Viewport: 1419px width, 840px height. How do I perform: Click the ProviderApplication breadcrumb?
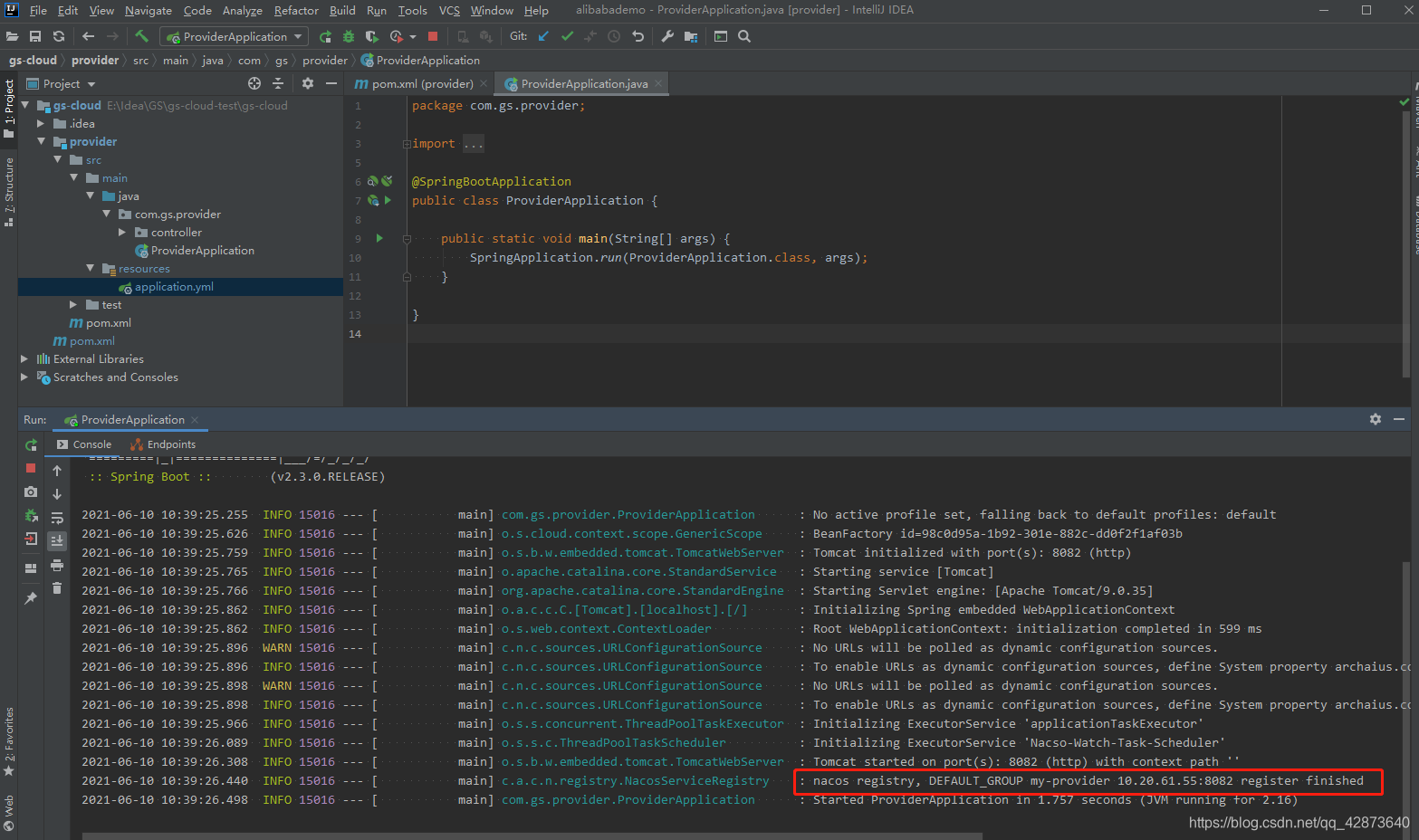click(420, 61)
